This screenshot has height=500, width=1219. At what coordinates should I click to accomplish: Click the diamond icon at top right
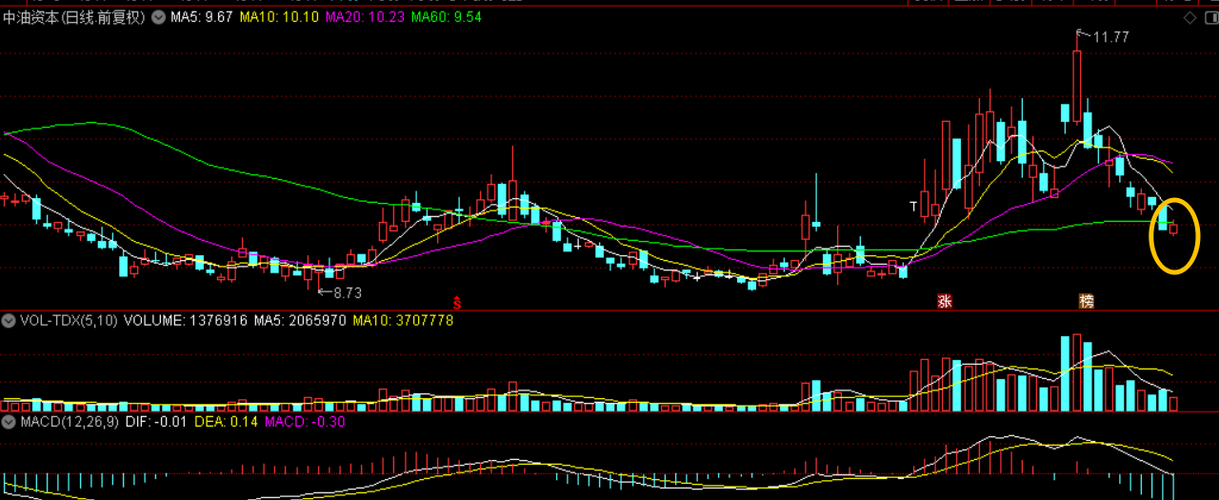[x=1189, y=18]
